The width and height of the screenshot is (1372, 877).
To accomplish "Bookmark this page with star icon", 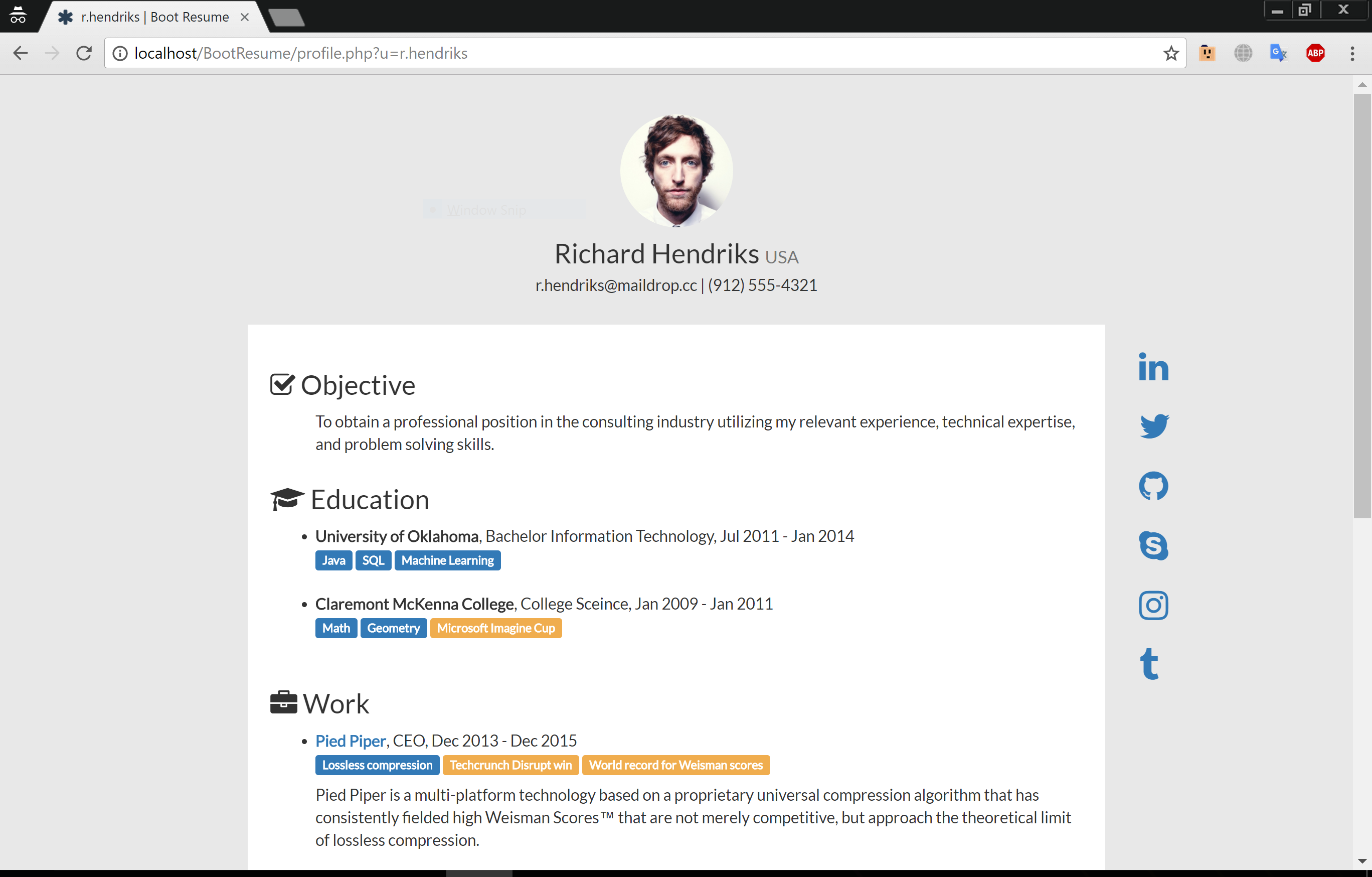I will point(1171,53).
